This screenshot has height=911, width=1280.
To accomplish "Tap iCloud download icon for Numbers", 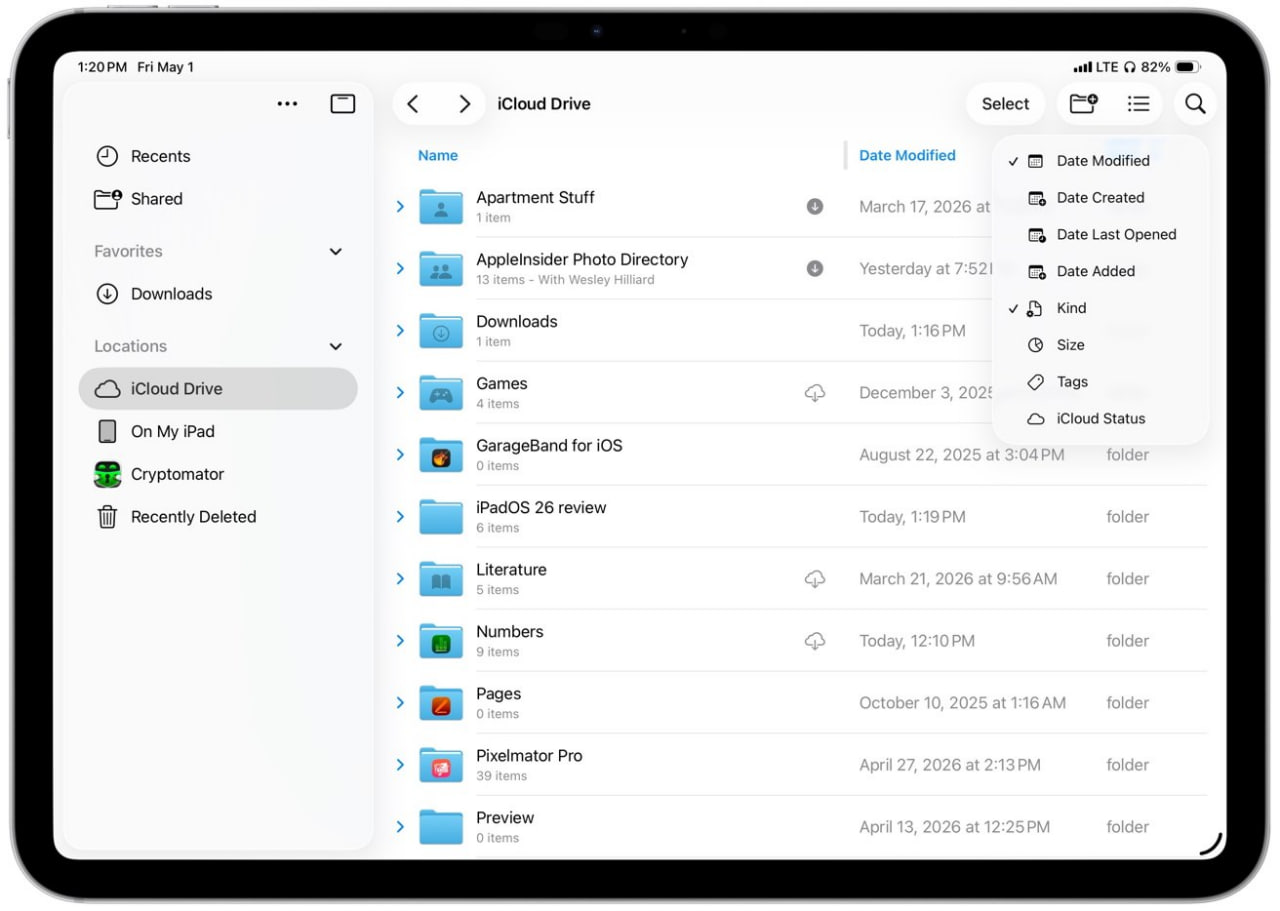I will pos(815,641).
